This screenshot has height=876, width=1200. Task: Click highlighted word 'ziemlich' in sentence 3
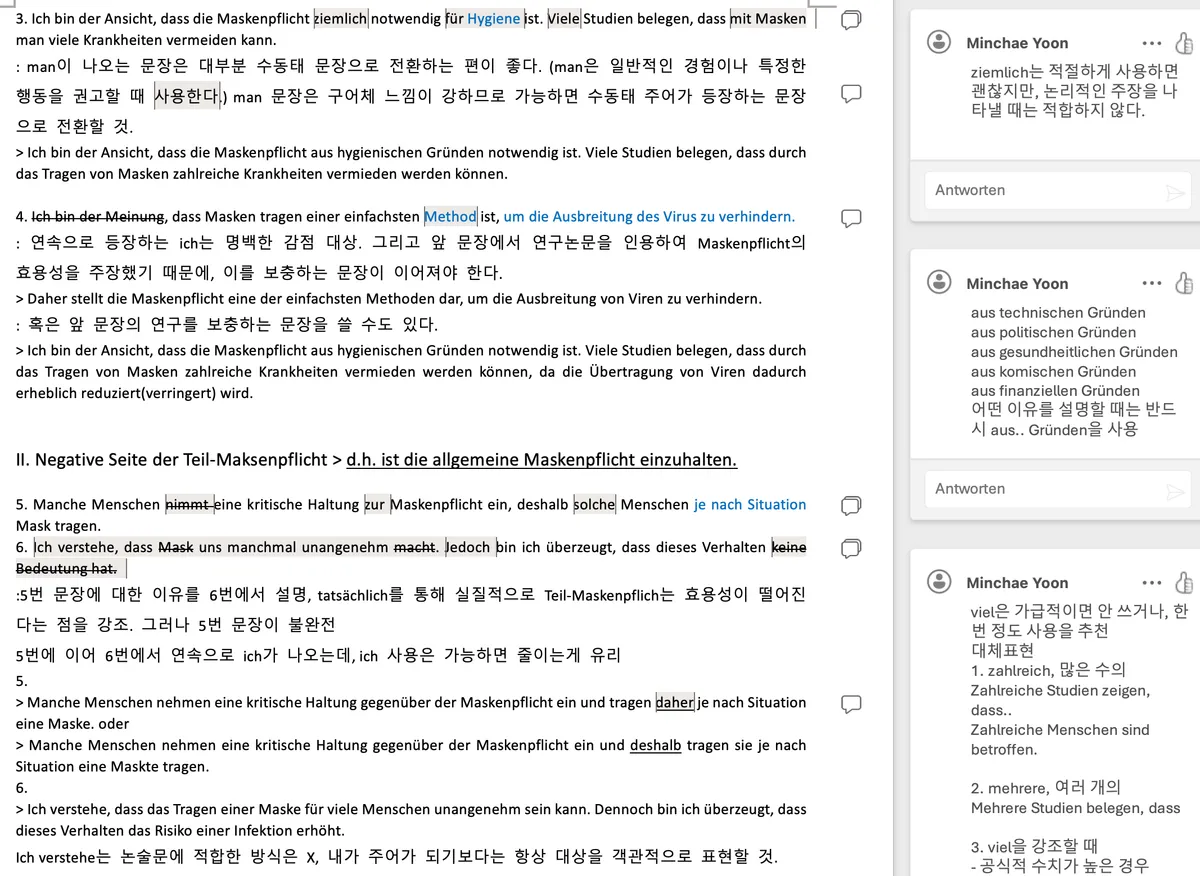(341, 18)
